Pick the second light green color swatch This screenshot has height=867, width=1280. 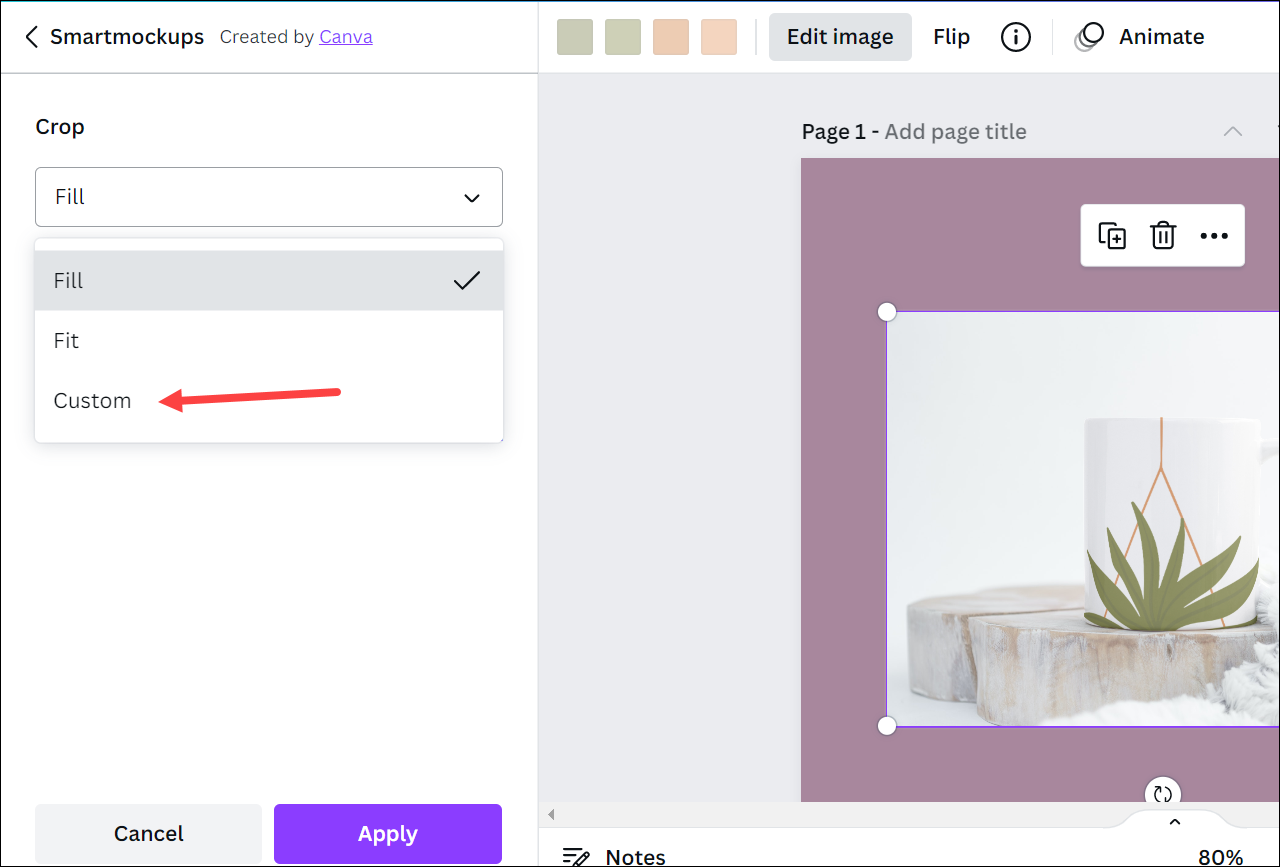(x=623, y=37)
